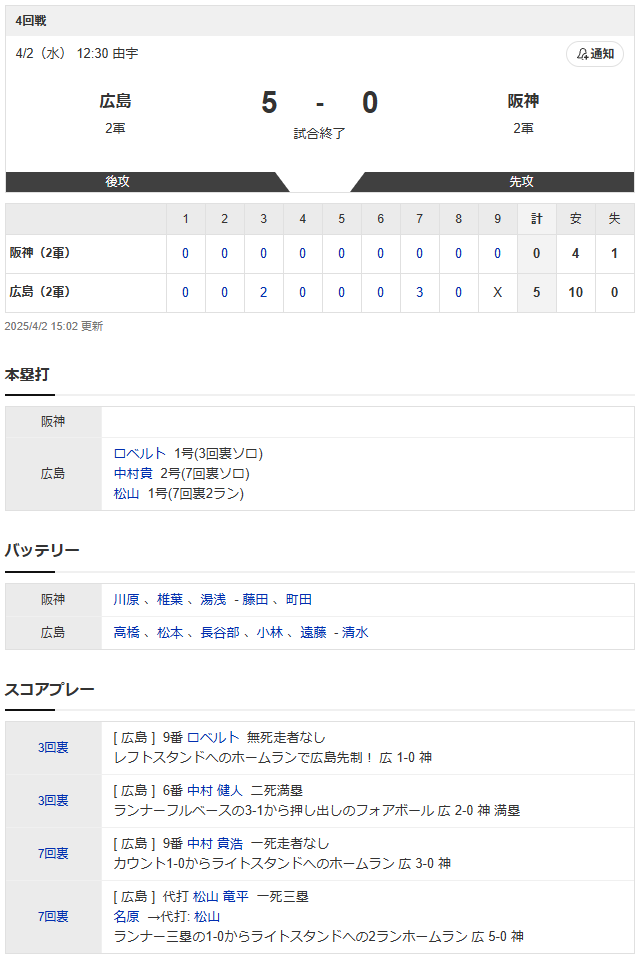The height and width of the screenshot is (962, 640).
Task: Select Hanshin 1st inning score 0
Action: pos(185,253)
